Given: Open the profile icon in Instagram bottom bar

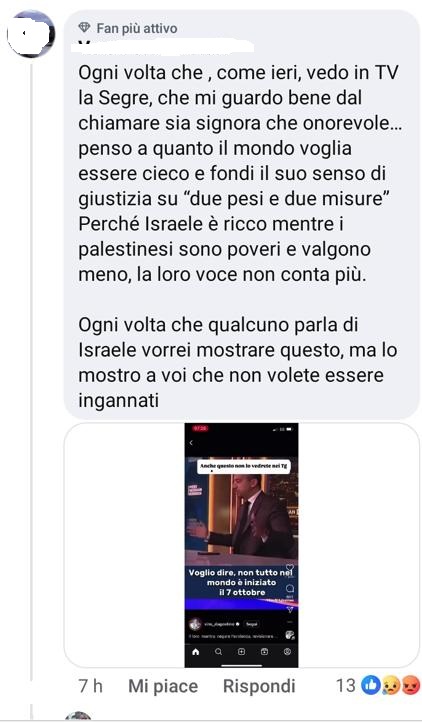Looking at the screenshot, I should click(x=287, y=652).
